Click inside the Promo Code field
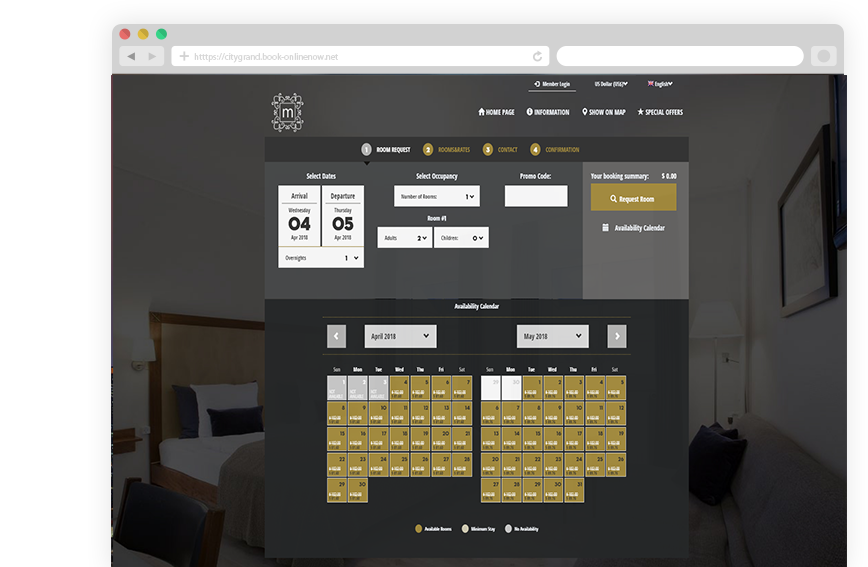Image resolution: width=868 pixels, height=567 pixels. (x=536, y=197)
